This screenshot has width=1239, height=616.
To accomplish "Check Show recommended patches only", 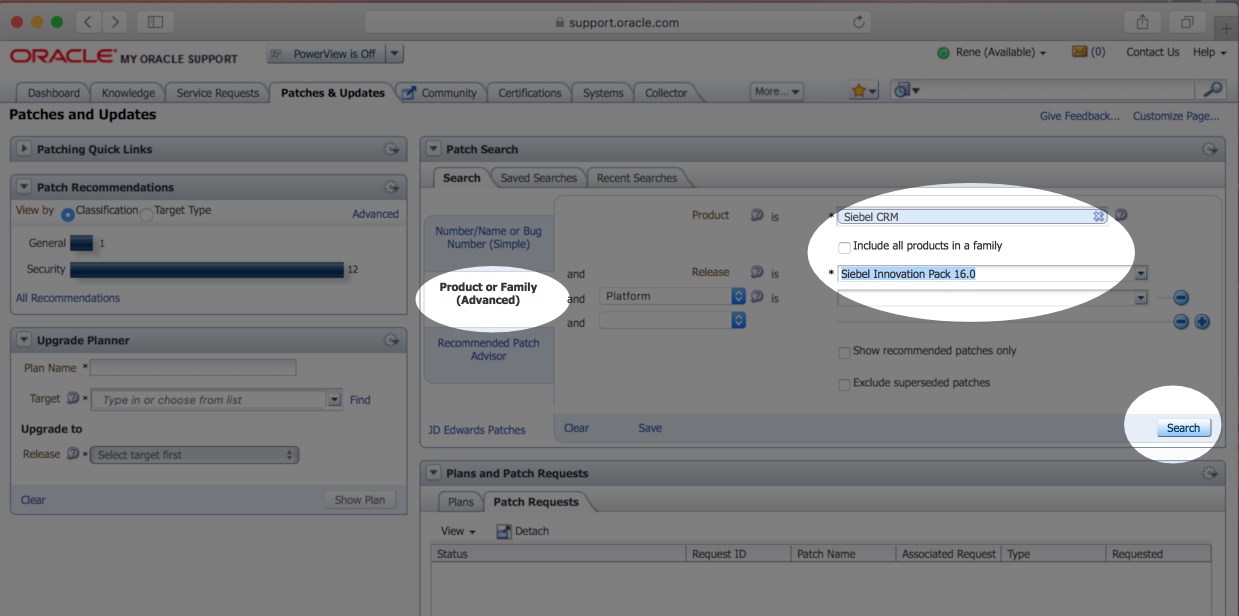I will point(844,352).
